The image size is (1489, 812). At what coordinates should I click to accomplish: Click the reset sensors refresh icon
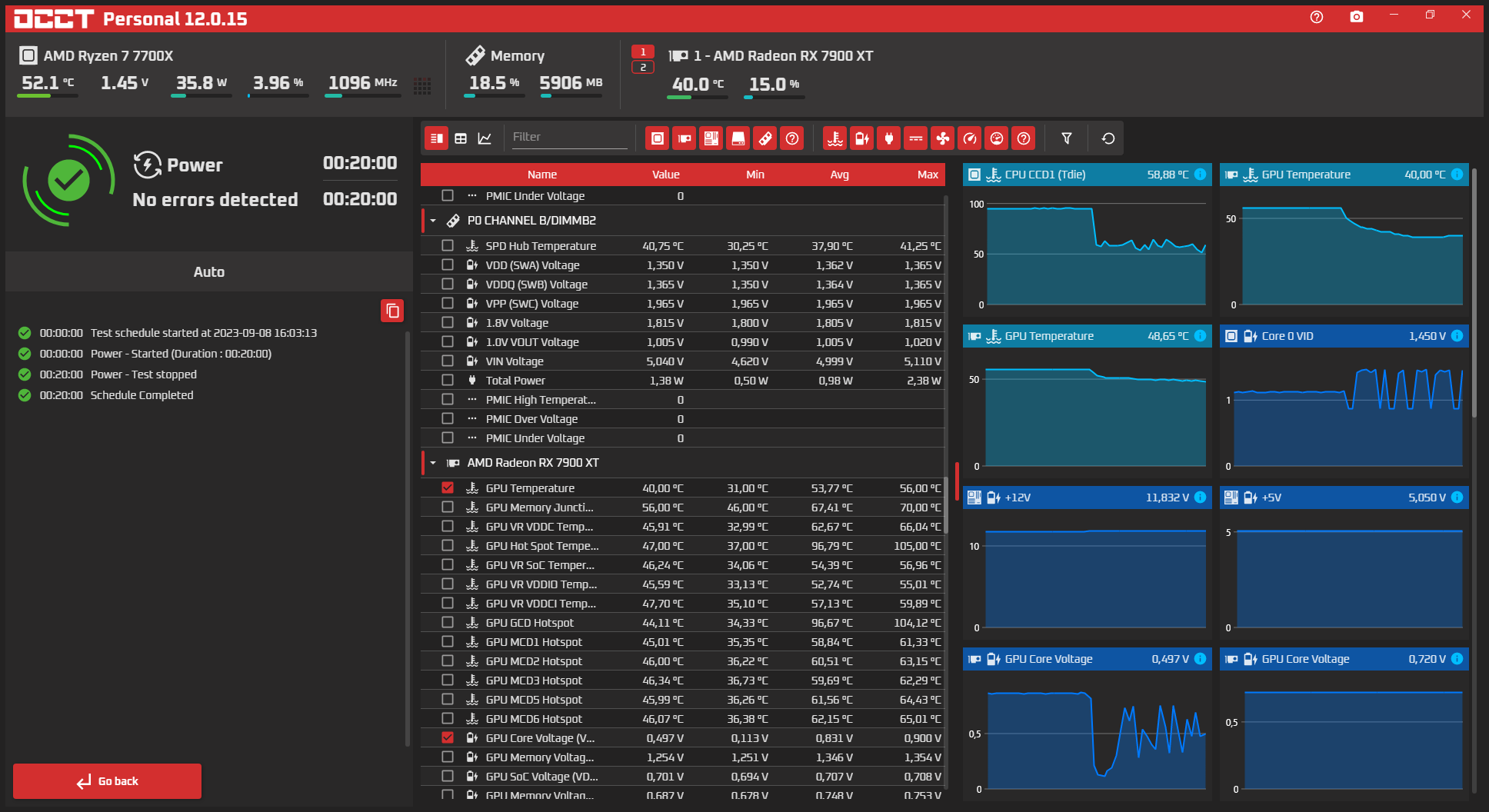(1108, 138)
